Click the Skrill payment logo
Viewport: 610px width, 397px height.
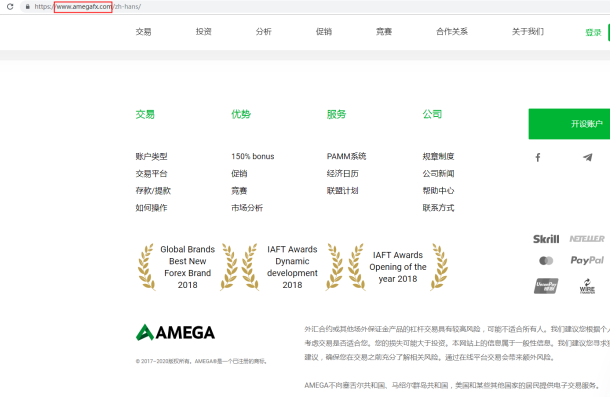click(x=546, y=239)
